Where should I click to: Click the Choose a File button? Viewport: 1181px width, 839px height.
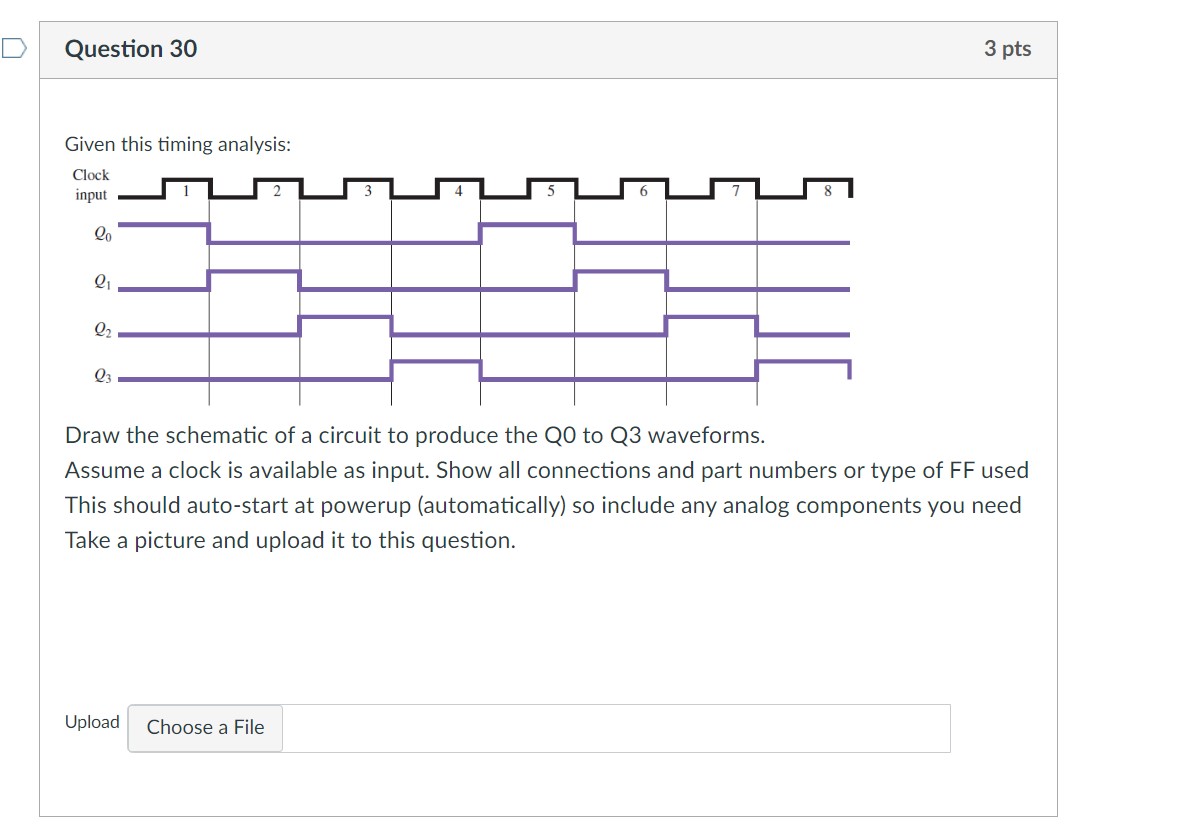[x=204, y=728]
